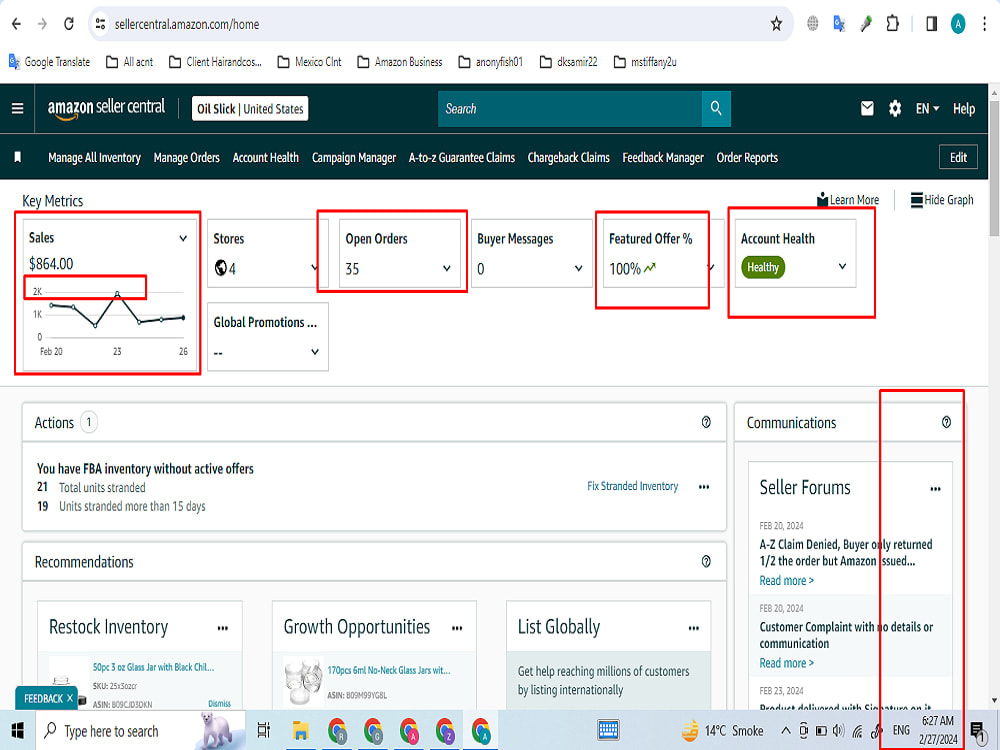Bookmark this page with the star icon
Viewport: 1000px width, 750px height.
coord(776,24)
